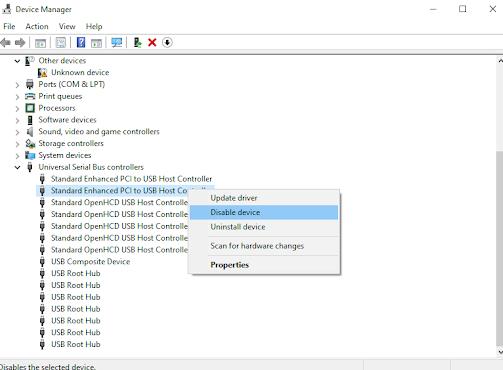This screenshot has width=503, height=370.
Task: Select the USB Composite Device plug icon
Action: (x=42, y=262)
